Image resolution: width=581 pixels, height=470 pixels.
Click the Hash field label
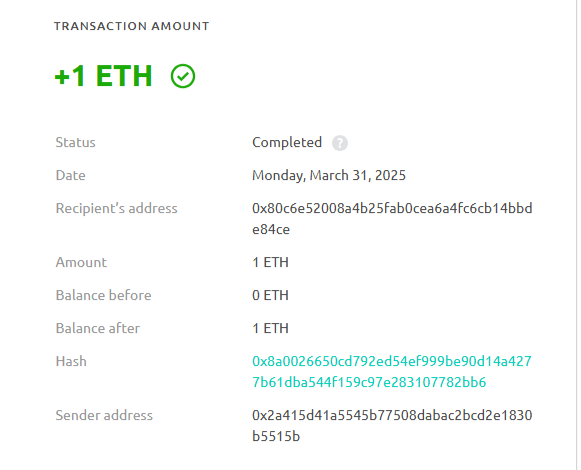(x=71, y=361)
